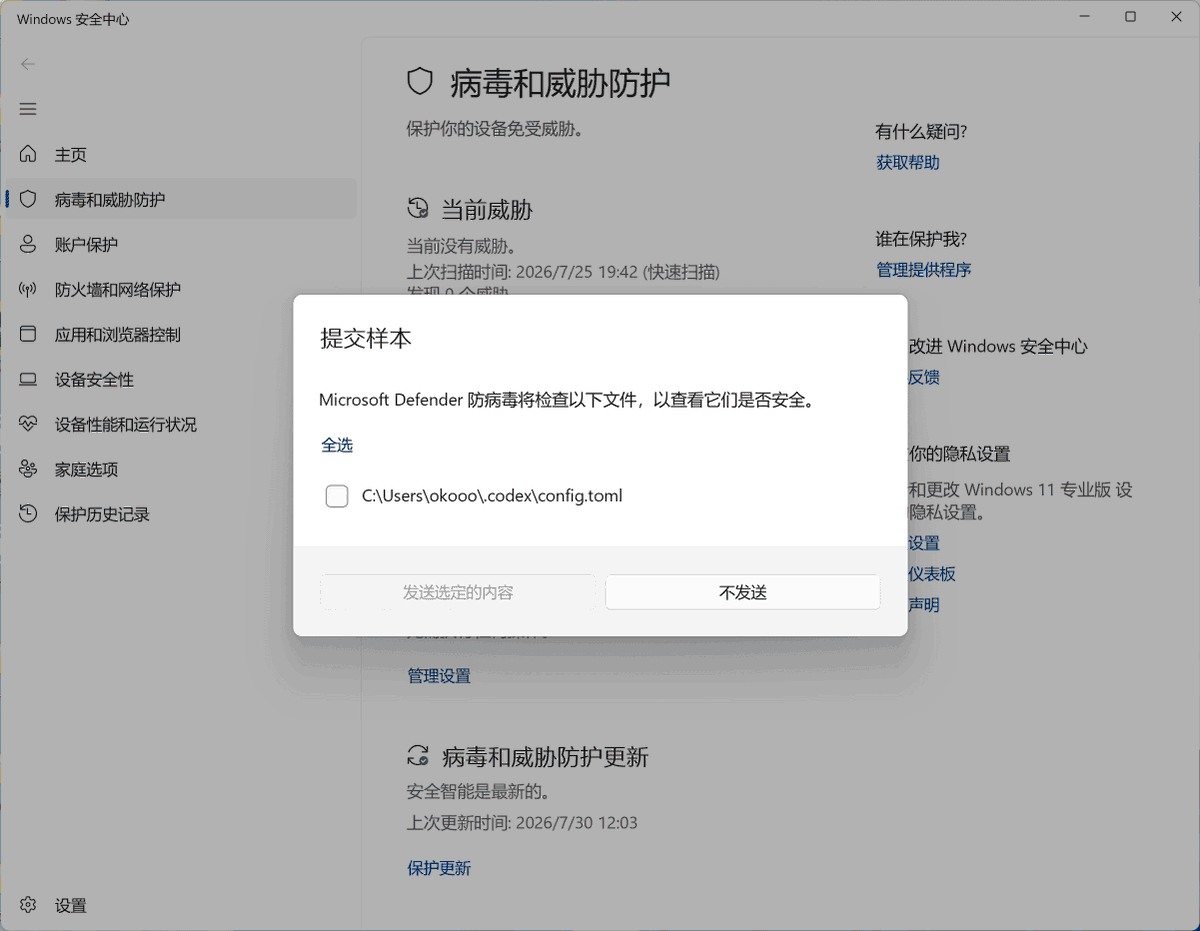
Task: Click the 反馈 link
Action: (924, 377)
